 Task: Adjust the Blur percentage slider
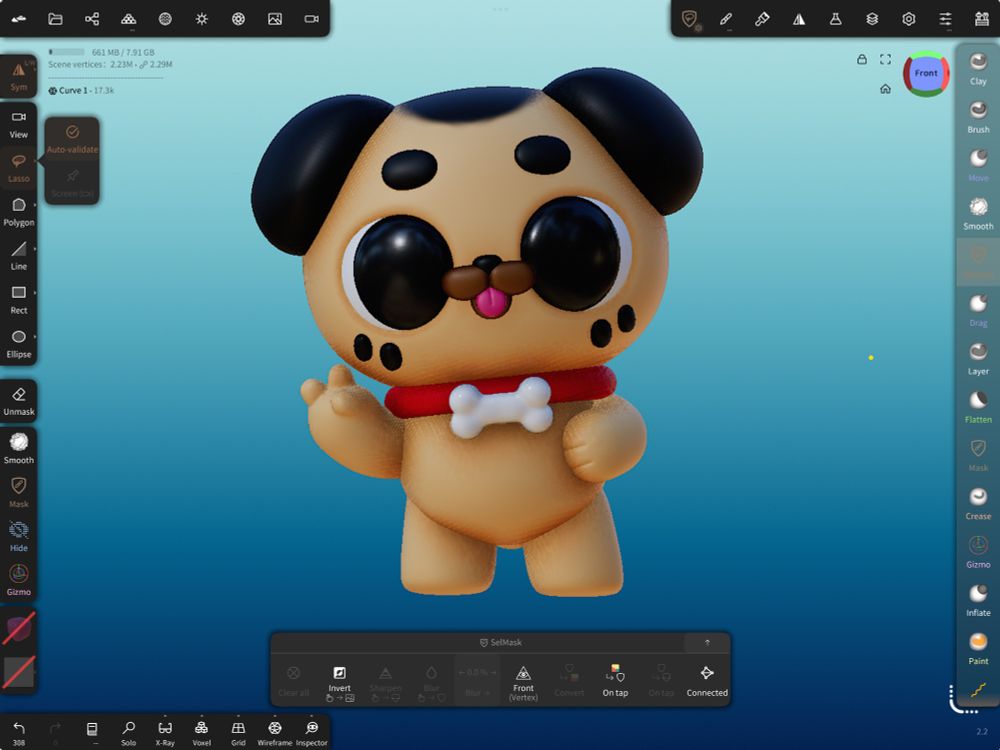[x=477, y=680]
